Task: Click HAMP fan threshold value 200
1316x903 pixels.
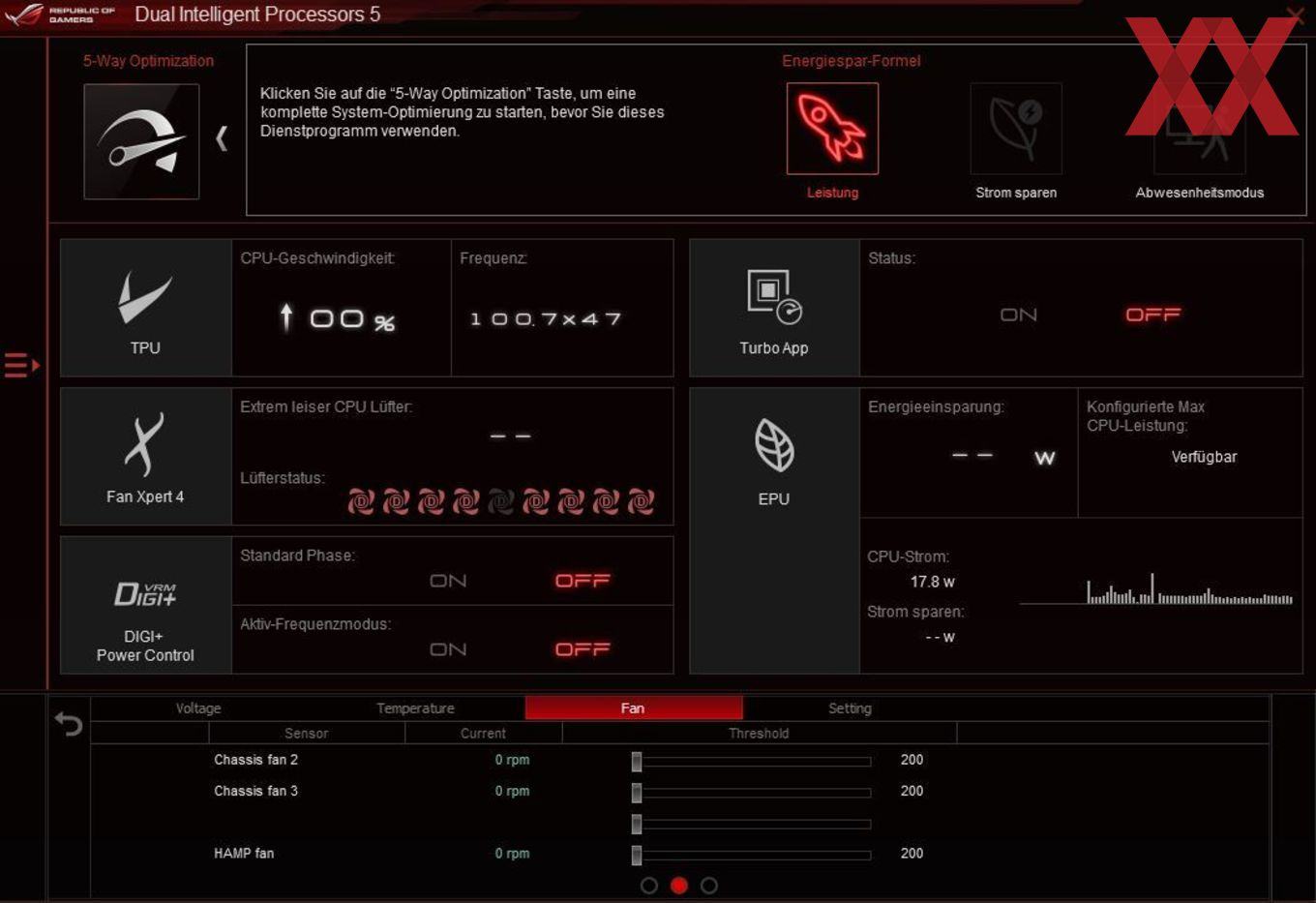Action: click(912, 853)
